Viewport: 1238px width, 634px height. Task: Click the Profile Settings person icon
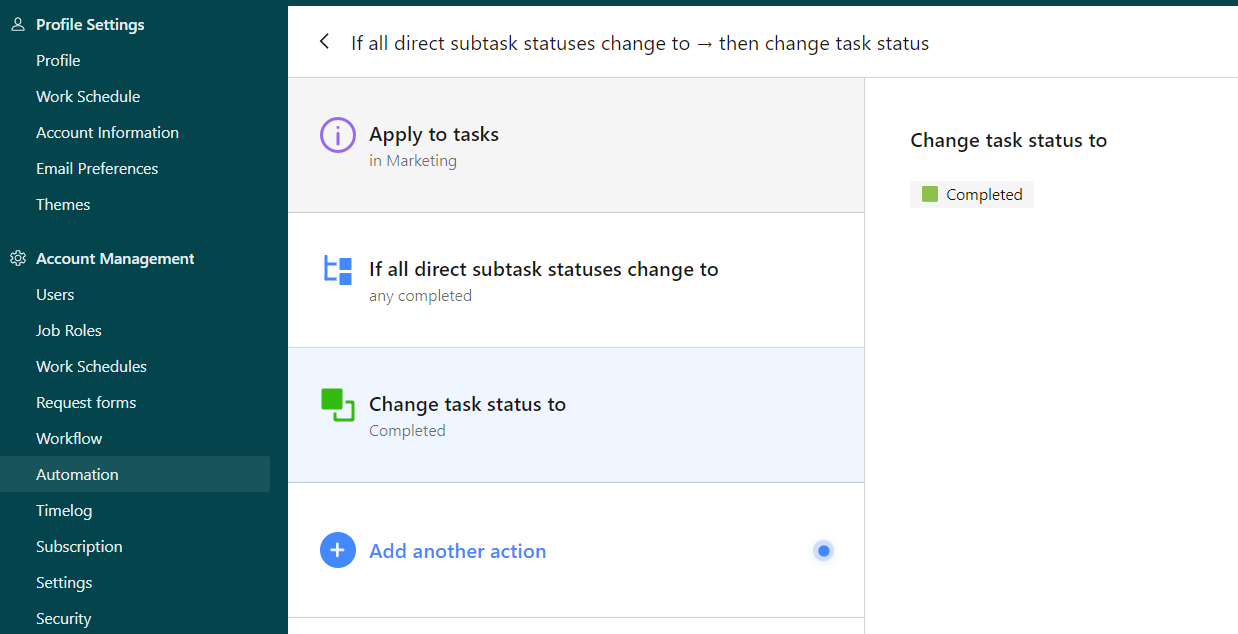(x=18, y=24)
